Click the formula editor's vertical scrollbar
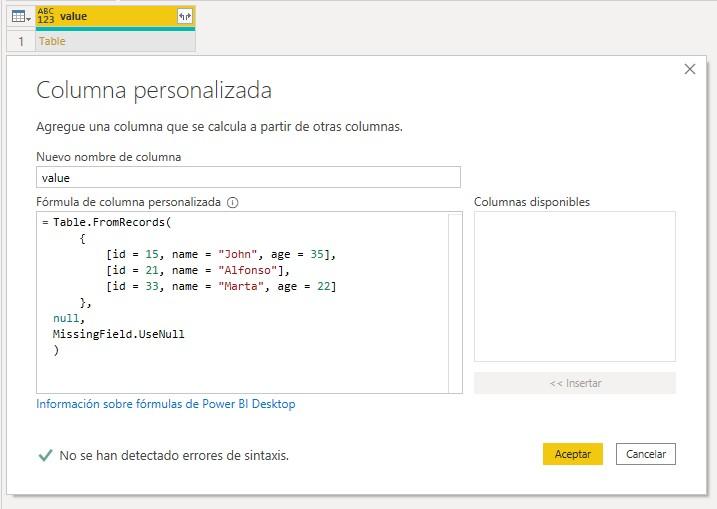This screenshot has width=717, height=509. pyautogui.click(x=455, y=302)
